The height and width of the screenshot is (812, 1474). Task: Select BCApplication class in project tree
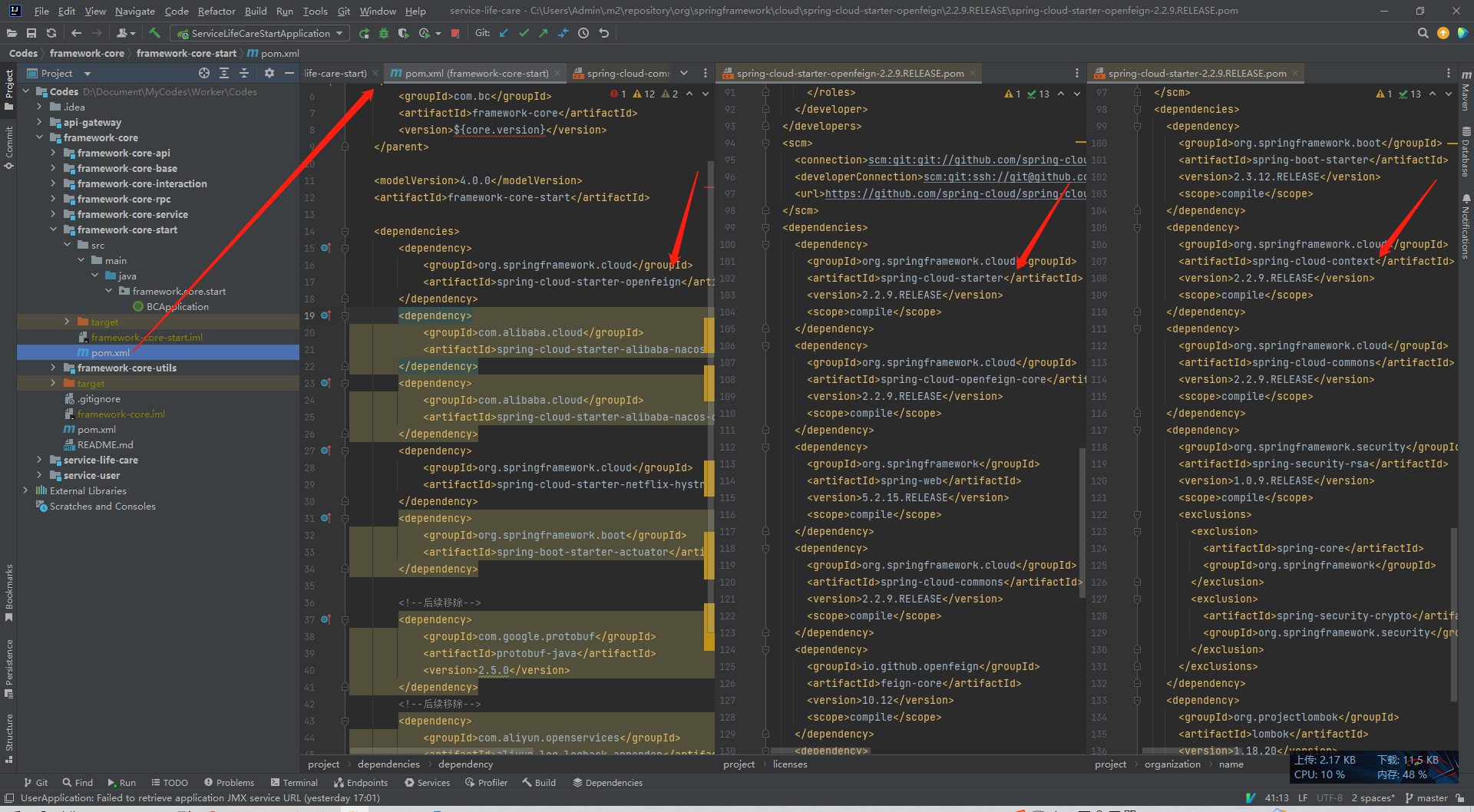177,306
